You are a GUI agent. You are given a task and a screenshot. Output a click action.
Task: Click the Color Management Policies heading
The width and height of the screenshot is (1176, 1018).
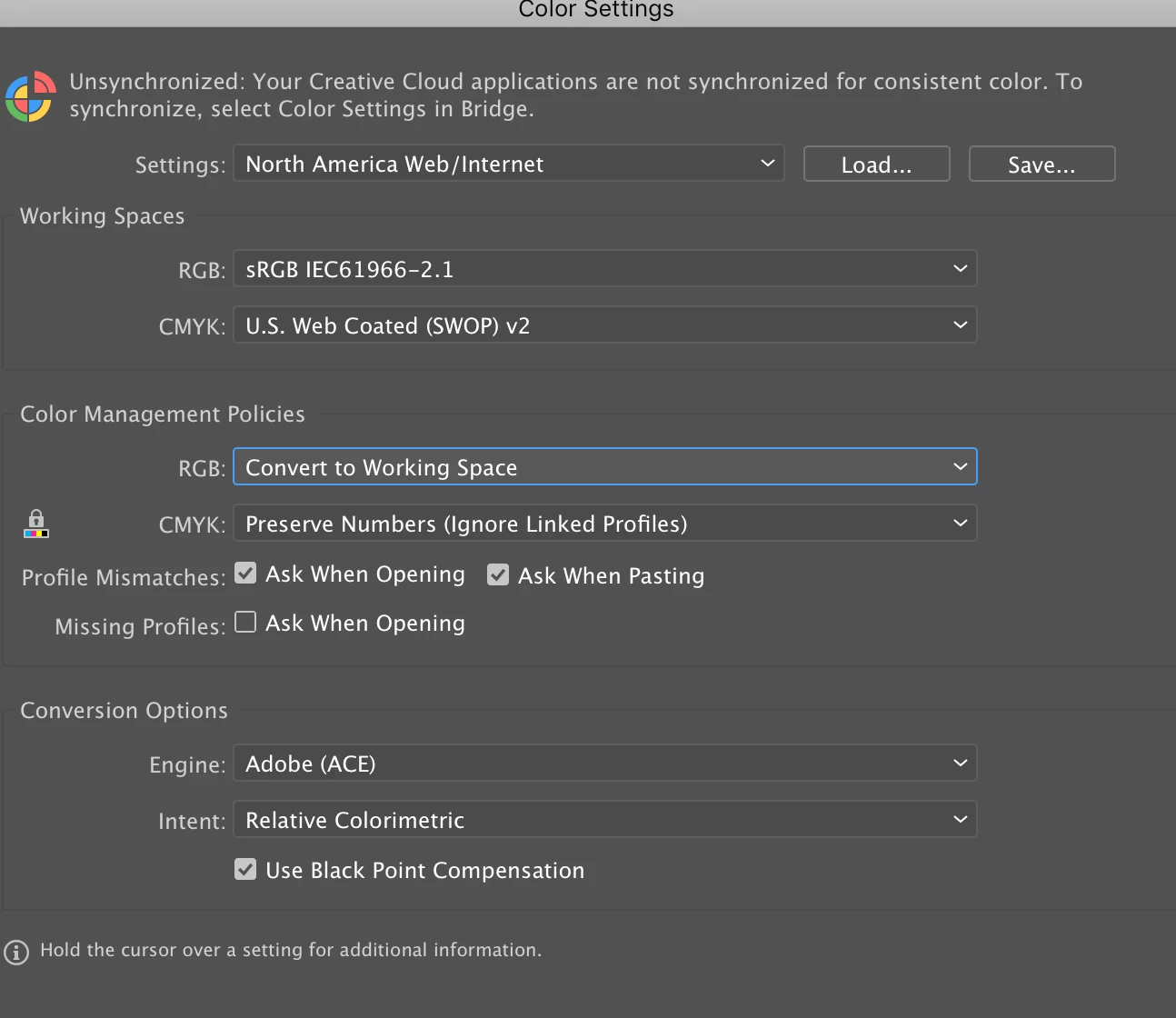[163, 414]
